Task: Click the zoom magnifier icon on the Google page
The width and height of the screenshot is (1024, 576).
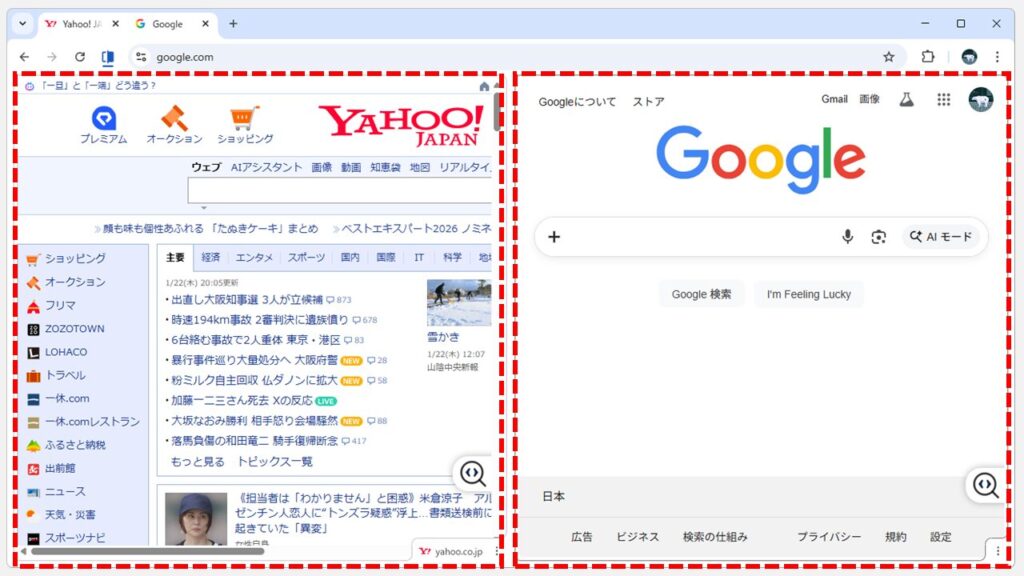Action: tap(985, 486)
